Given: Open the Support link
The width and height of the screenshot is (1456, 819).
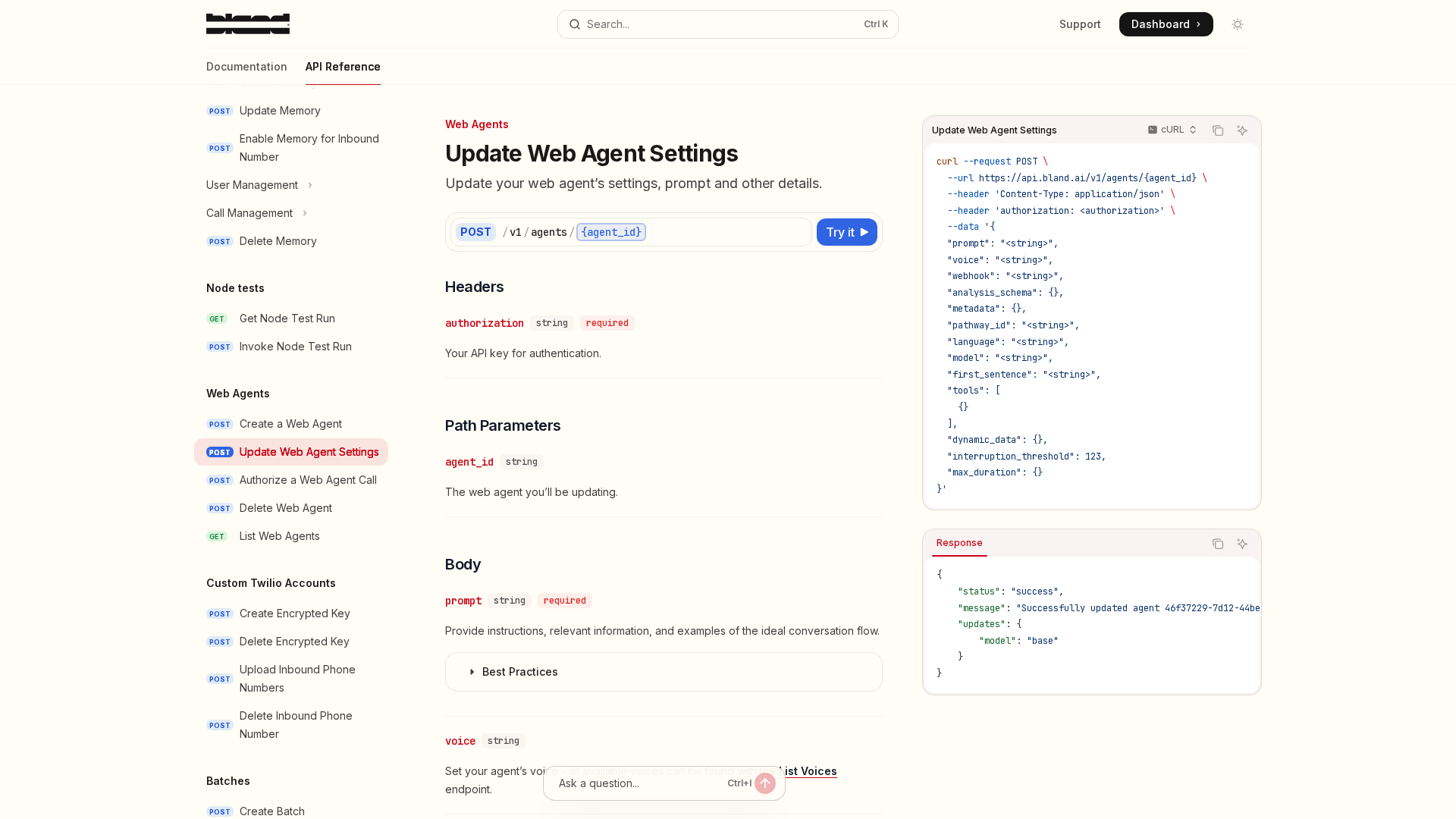Looking at the screenshot, I should pos(1080,24).
